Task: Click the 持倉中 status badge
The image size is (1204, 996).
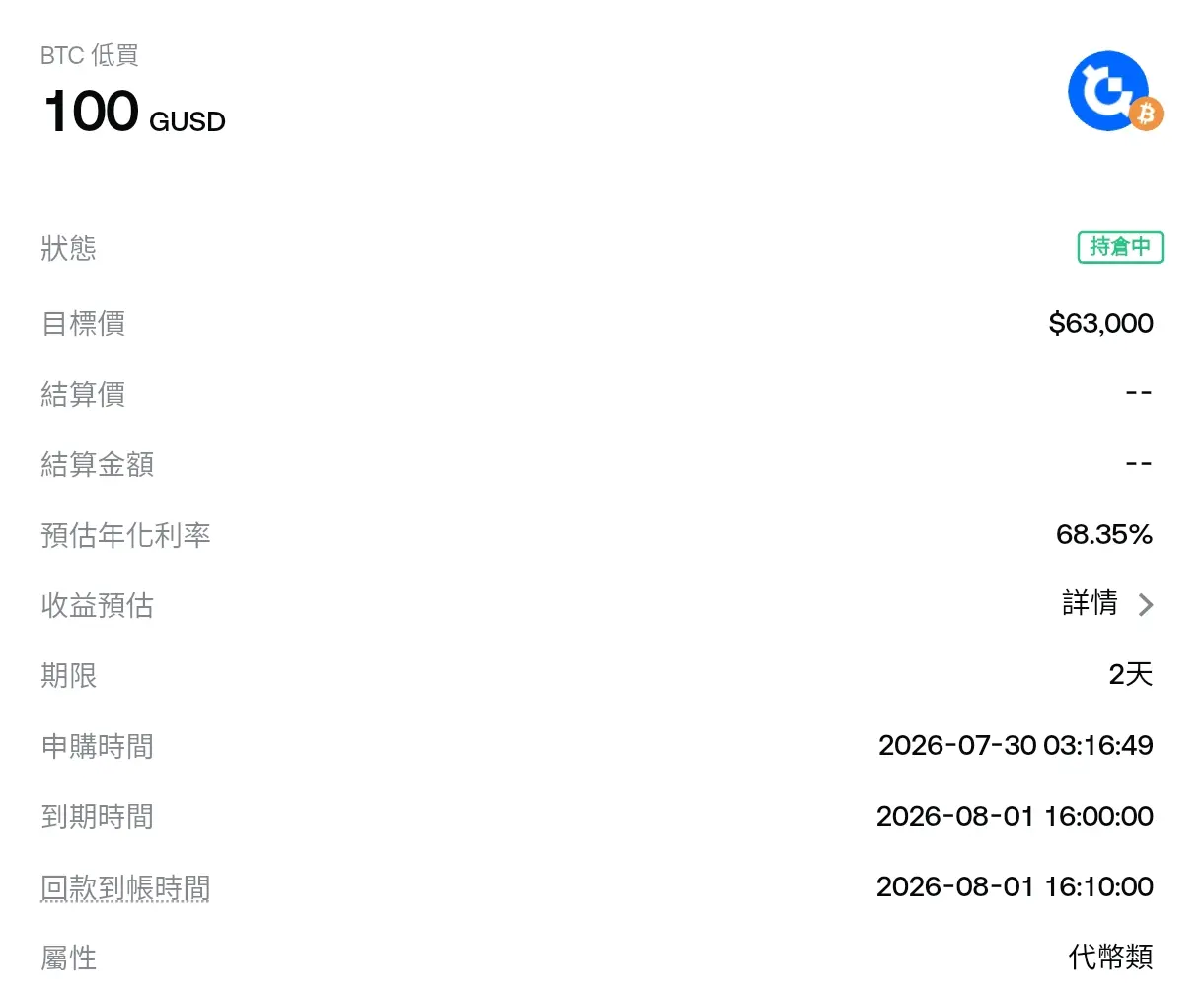Action: (x=1120, y=247)
